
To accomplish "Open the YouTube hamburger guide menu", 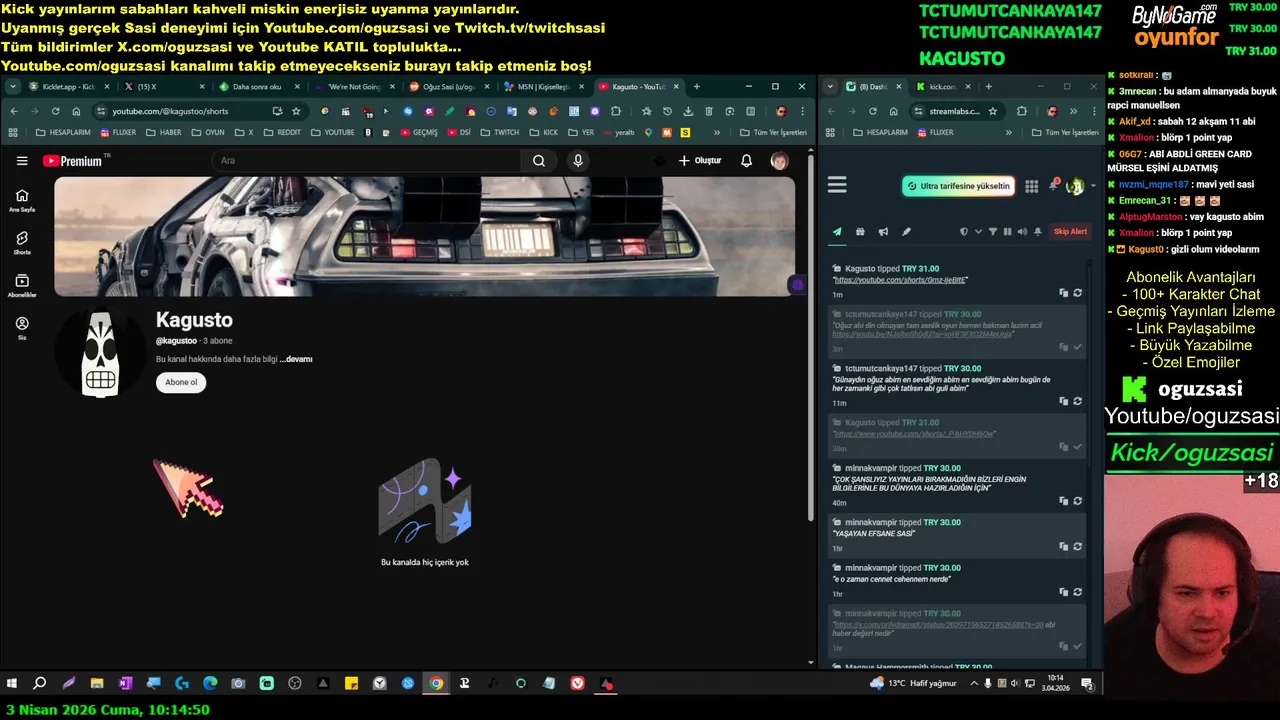I will [x=22, y=161].
